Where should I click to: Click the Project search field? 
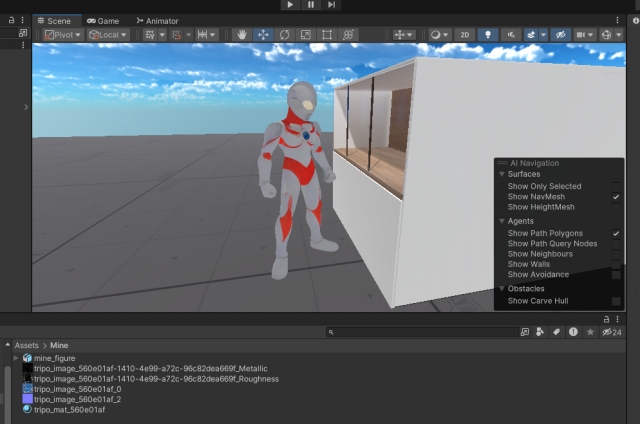click(422, 332)
